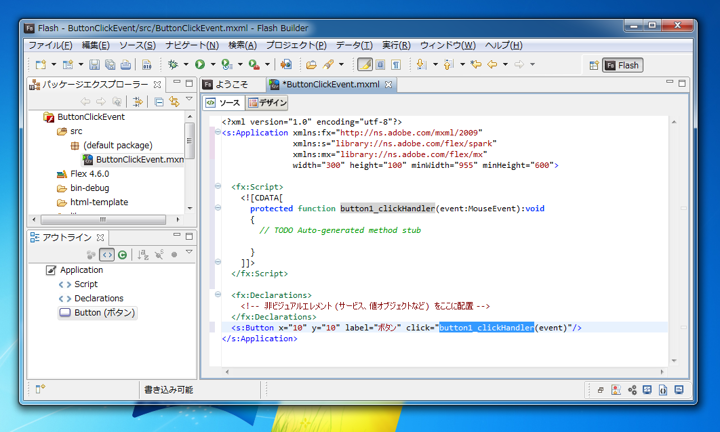Click the green C class view icon in Outline
The width and height of the screenshot is (720, 432).
(x=122, y=255)
